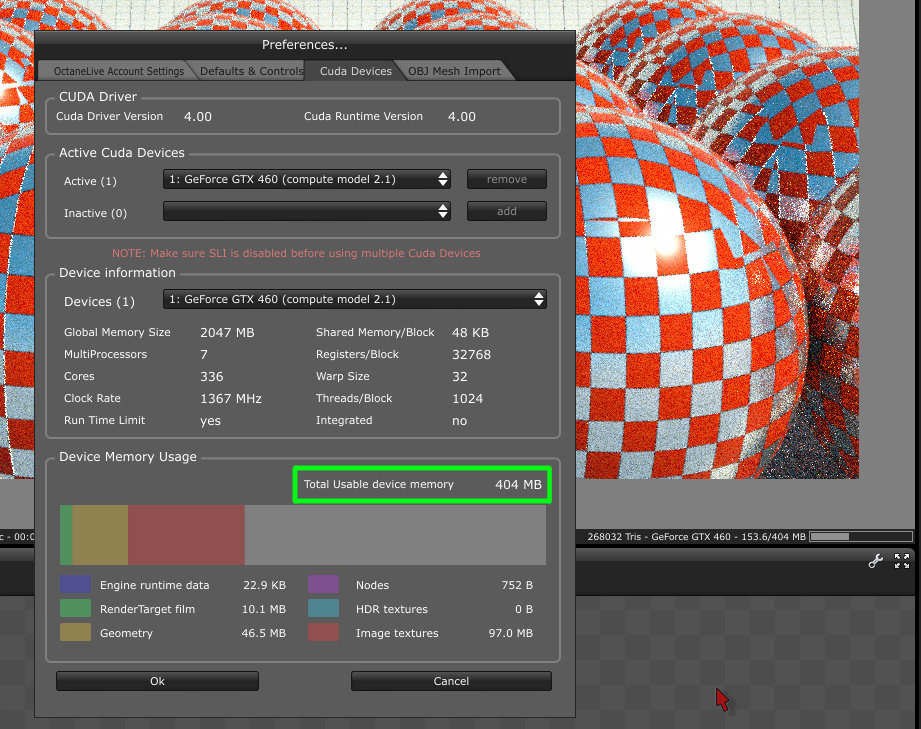Click the 'Preferences...' dialog title
Viewport: 921px width, 729px height.
tap(304, 45)
